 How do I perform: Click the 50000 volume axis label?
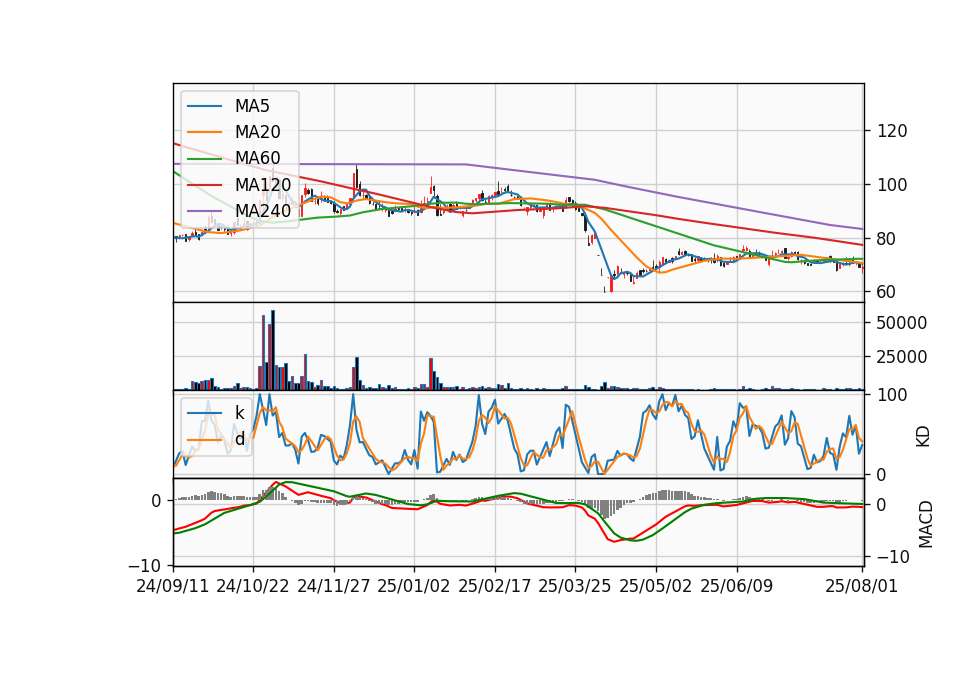point(901,323)
